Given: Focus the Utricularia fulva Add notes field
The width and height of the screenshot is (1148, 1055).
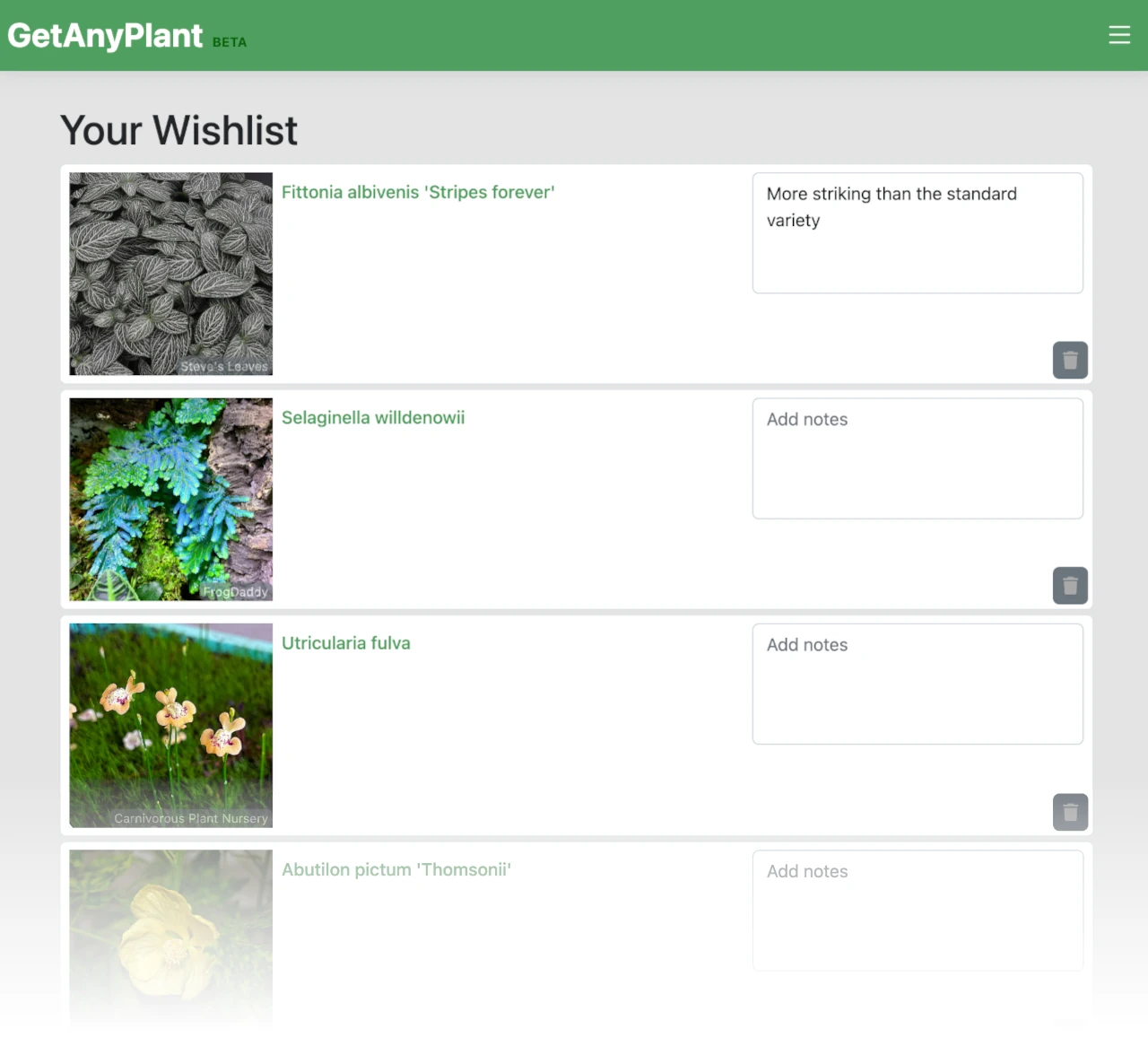Looking at the screenshot, I should pyautogui.click(x=918, y=684).
